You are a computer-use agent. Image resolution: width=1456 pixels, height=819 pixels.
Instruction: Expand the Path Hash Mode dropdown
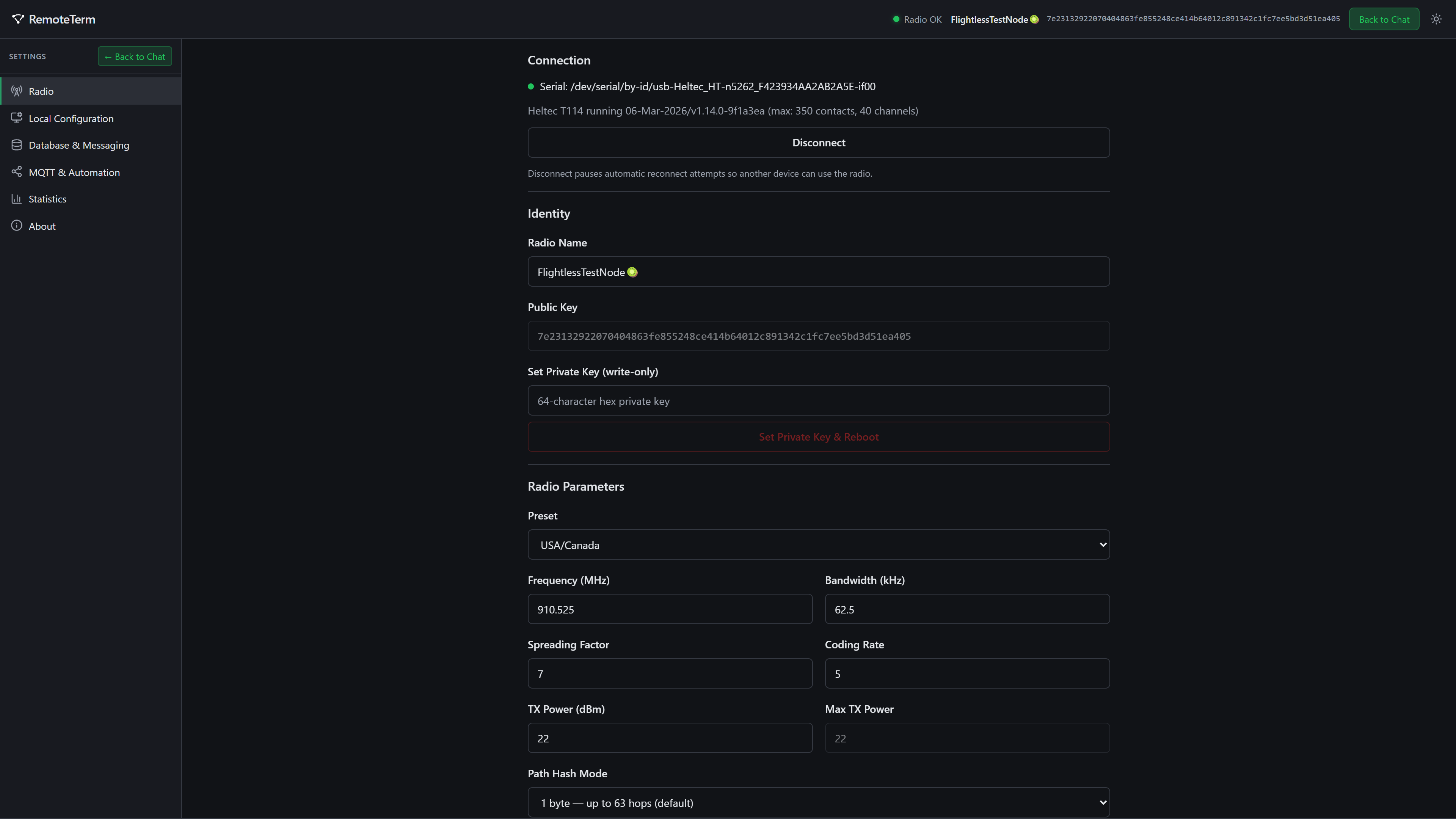click(x=818, y=802)
